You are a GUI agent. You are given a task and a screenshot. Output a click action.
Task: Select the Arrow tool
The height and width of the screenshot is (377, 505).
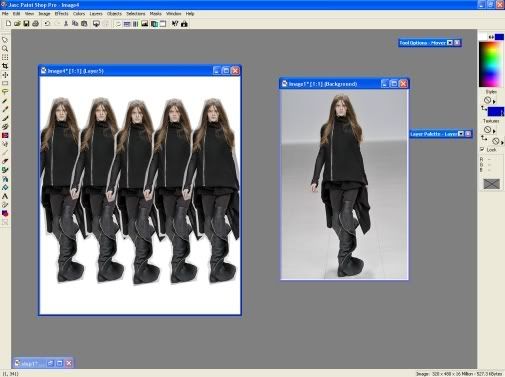[5, 40]
